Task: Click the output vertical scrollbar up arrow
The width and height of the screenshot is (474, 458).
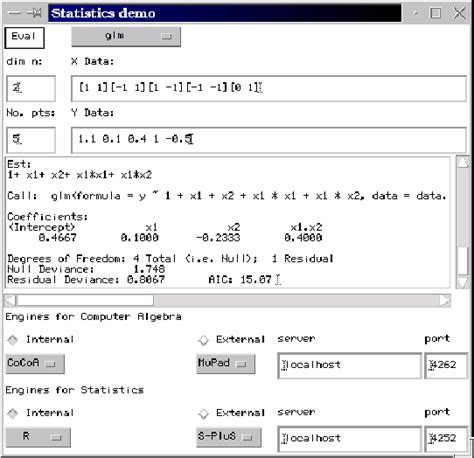Action: point(463,162)
